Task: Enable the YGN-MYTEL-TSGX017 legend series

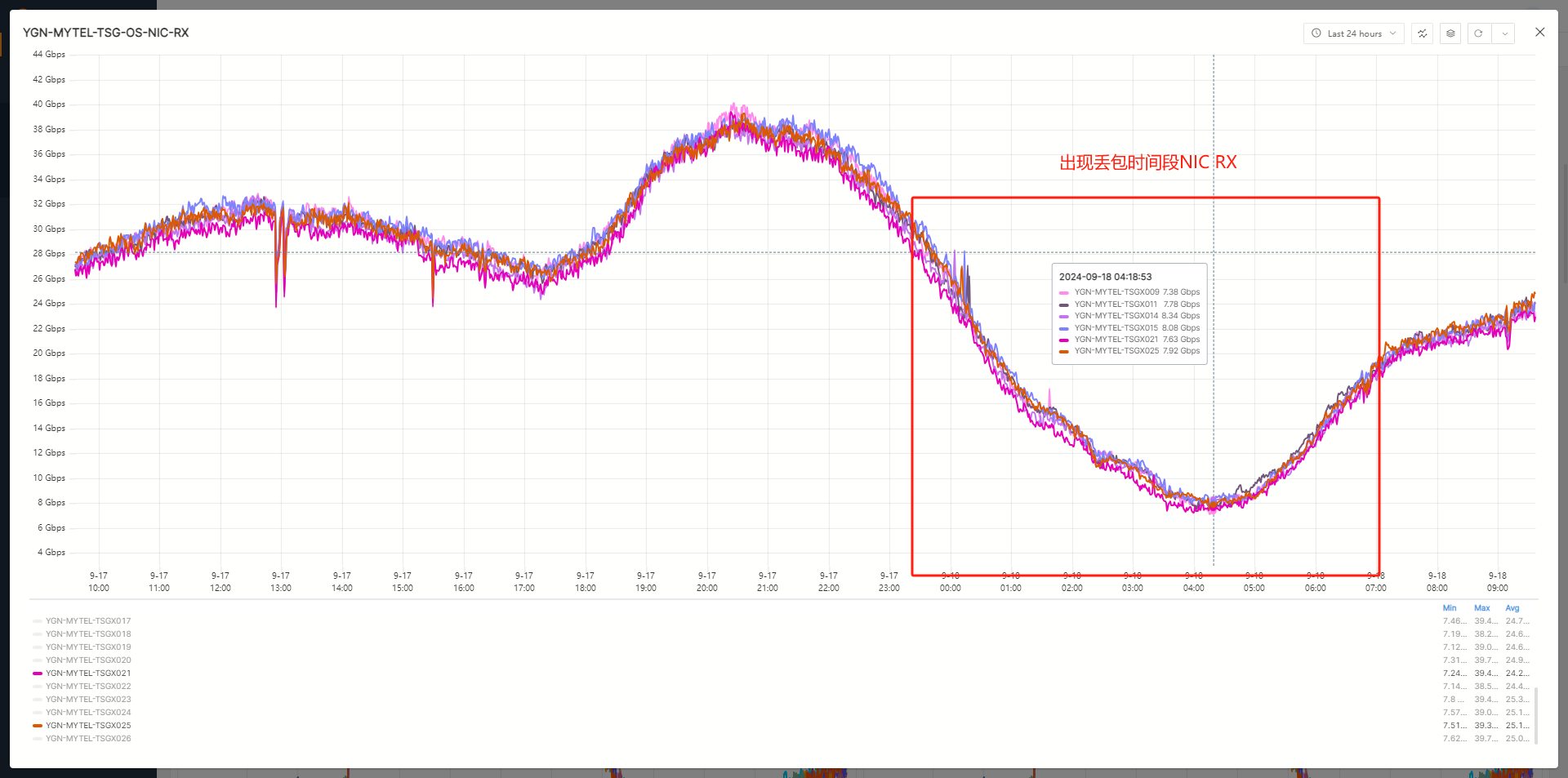Action: 88,621
